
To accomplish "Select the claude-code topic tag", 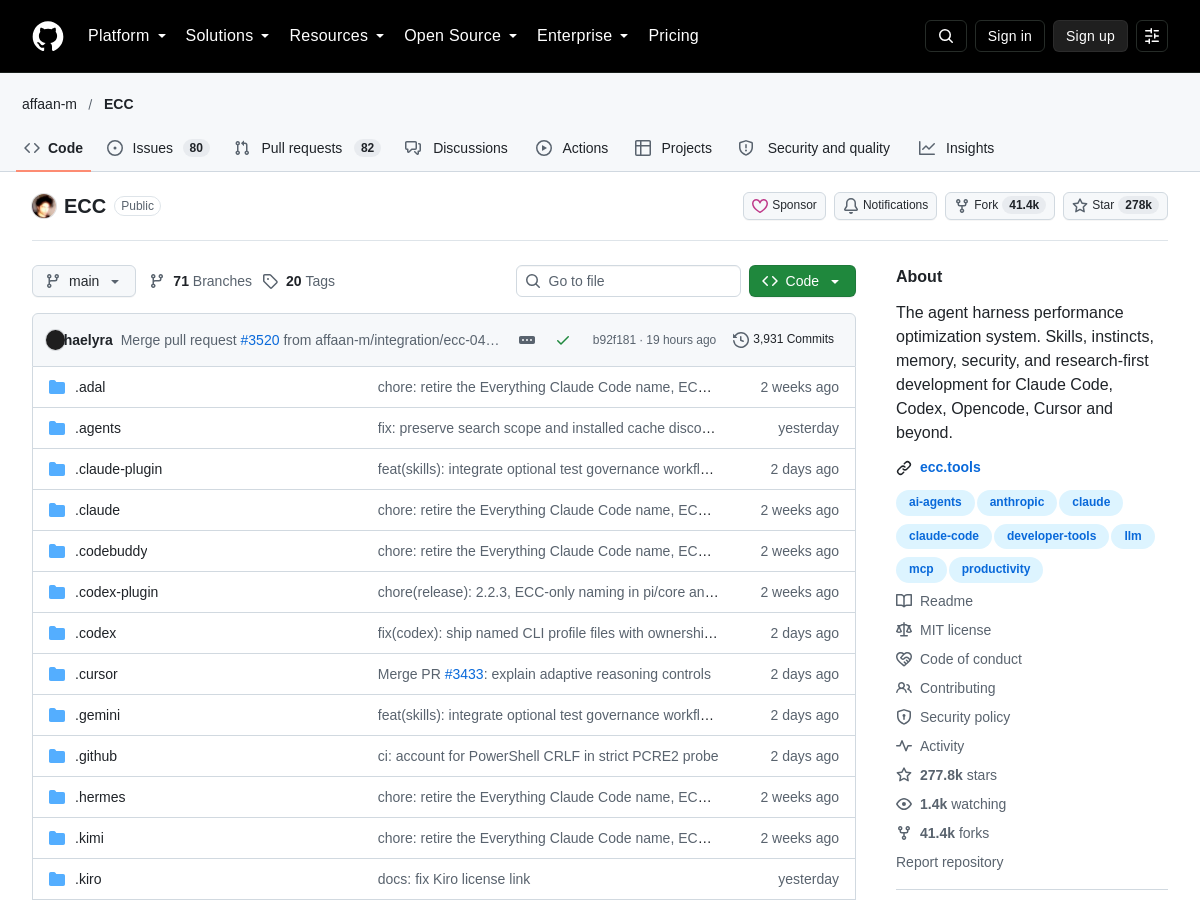I will (944, 536).
